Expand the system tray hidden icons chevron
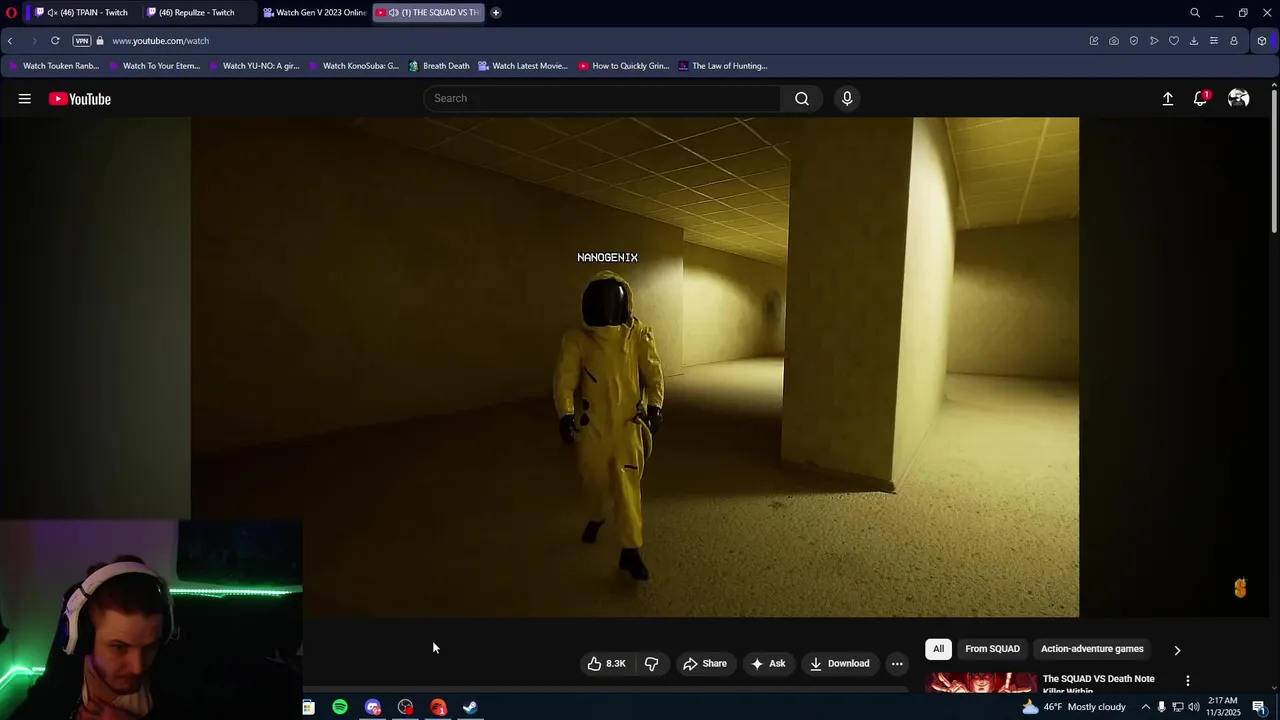The width and height of the screenshot is (1280, 720). 1145,707
